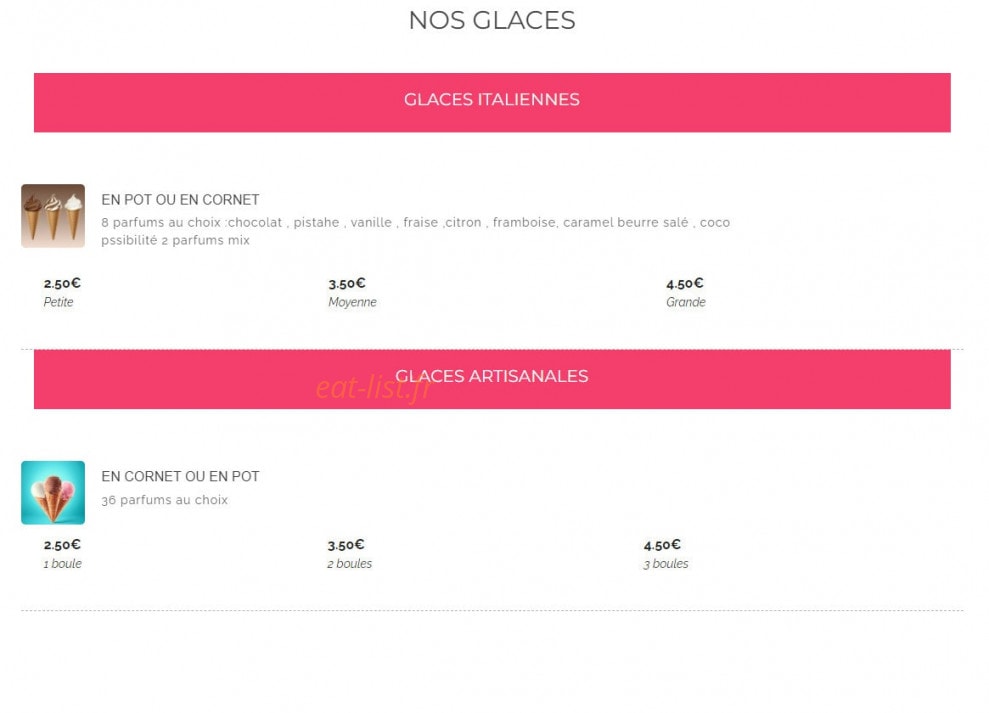
Task: Click the eat-list.fr watermark text
Action: coord(373,387)
